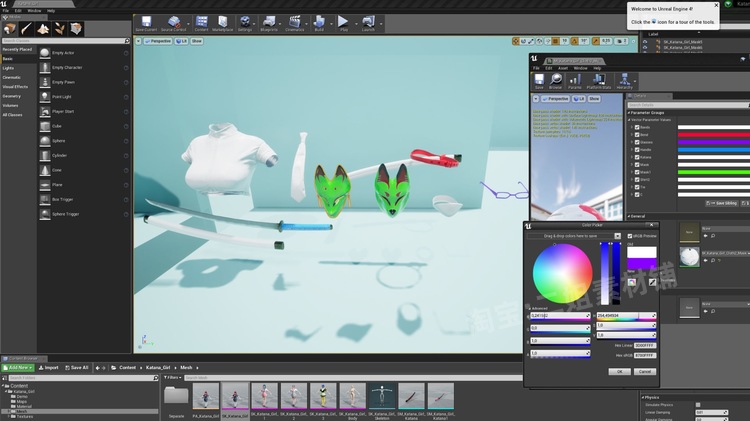Click Cancel in Color Picker
Screen dimensions: 750x421
tap(645, 371)
